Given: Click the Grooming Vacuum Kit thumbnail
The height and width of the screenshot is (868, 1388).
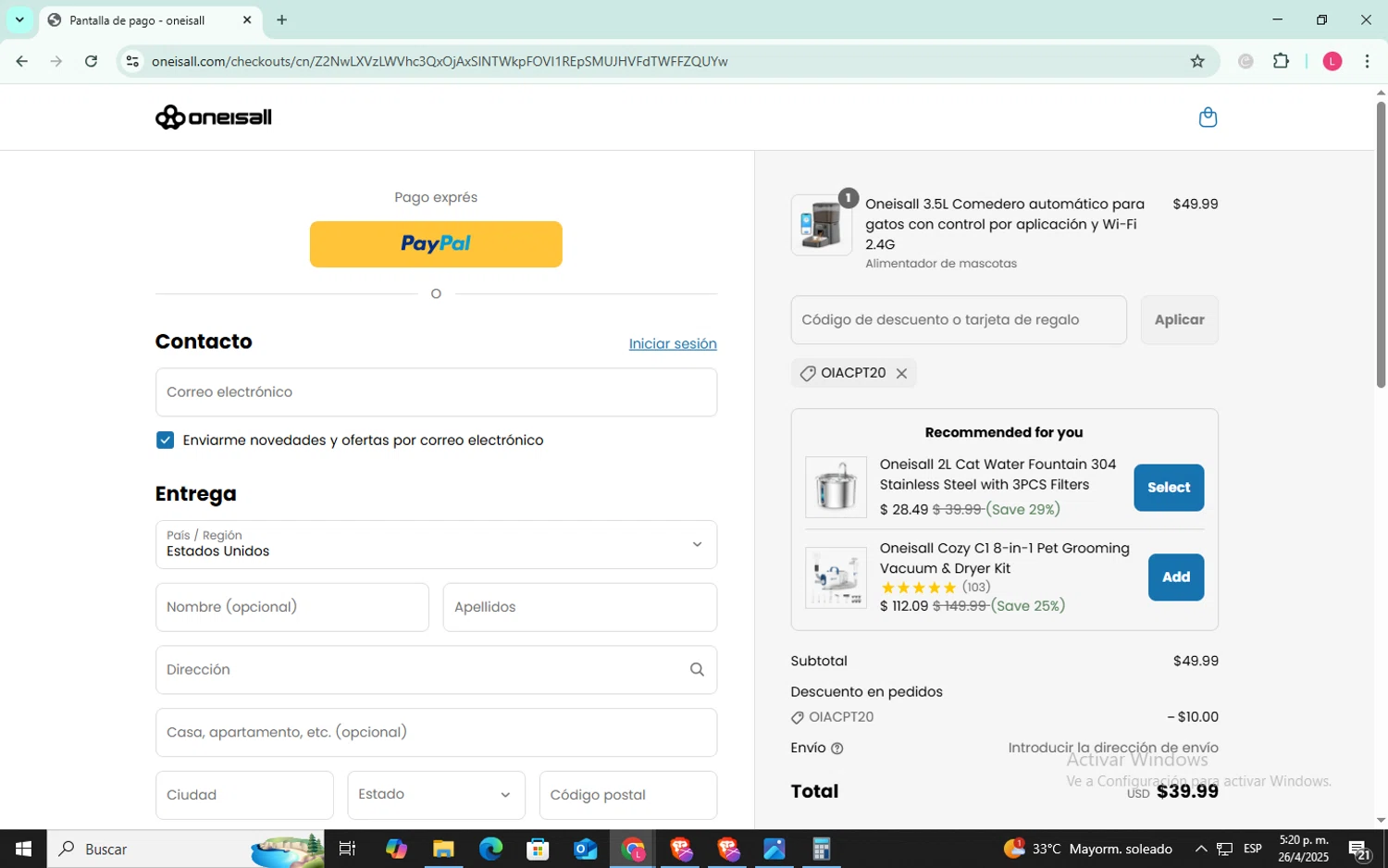Looking at the screenshot, I should click(836, 577).
